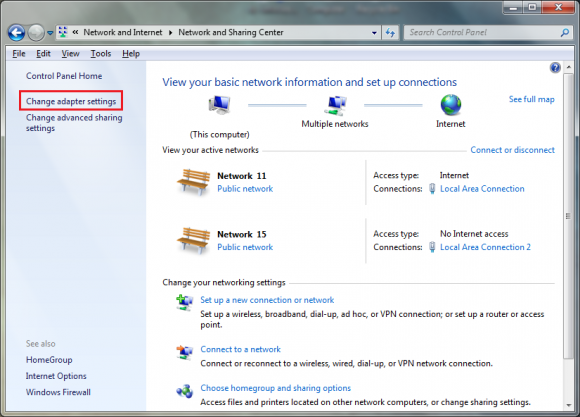Click the vertical scrollbar thumb
The height and width of the screenshot is (417, 580).
569,216
